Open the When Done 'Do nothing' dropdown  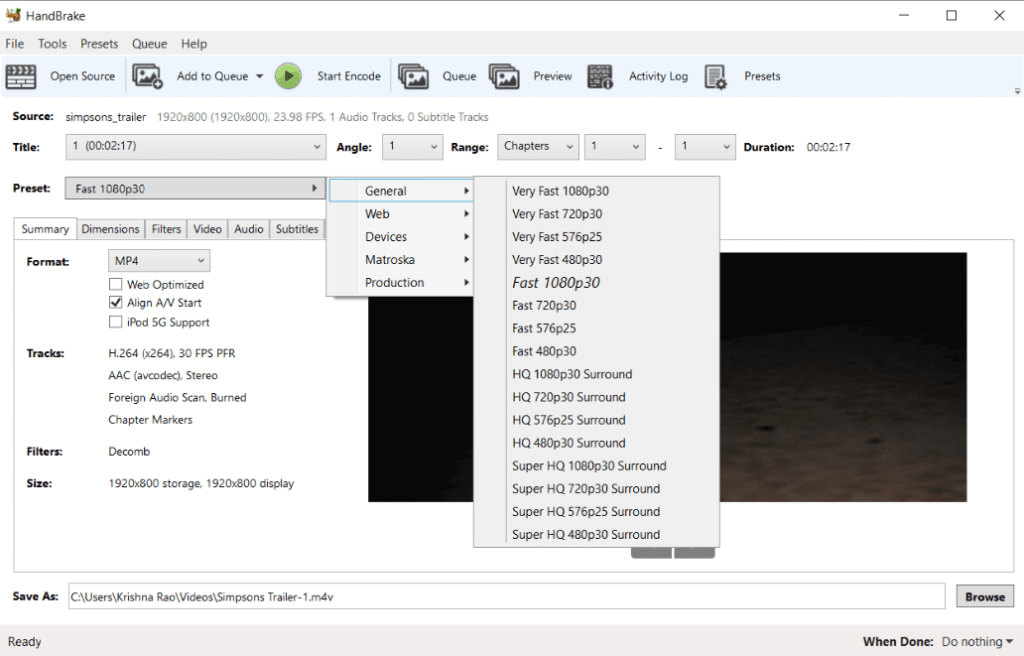[977, 642]
